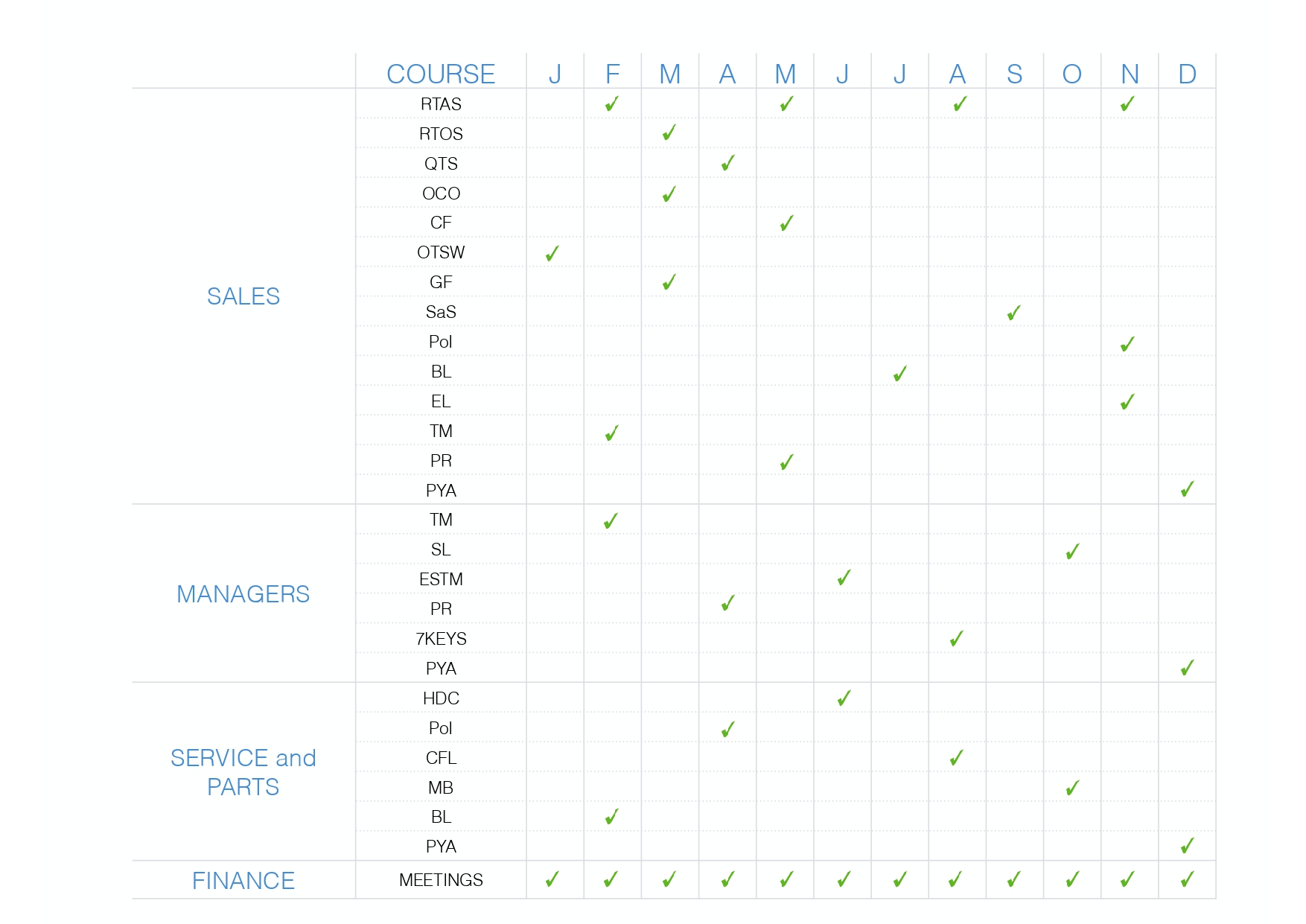Click the SALES category label
The image size is (1306, 924).
(x=243, y=296)
